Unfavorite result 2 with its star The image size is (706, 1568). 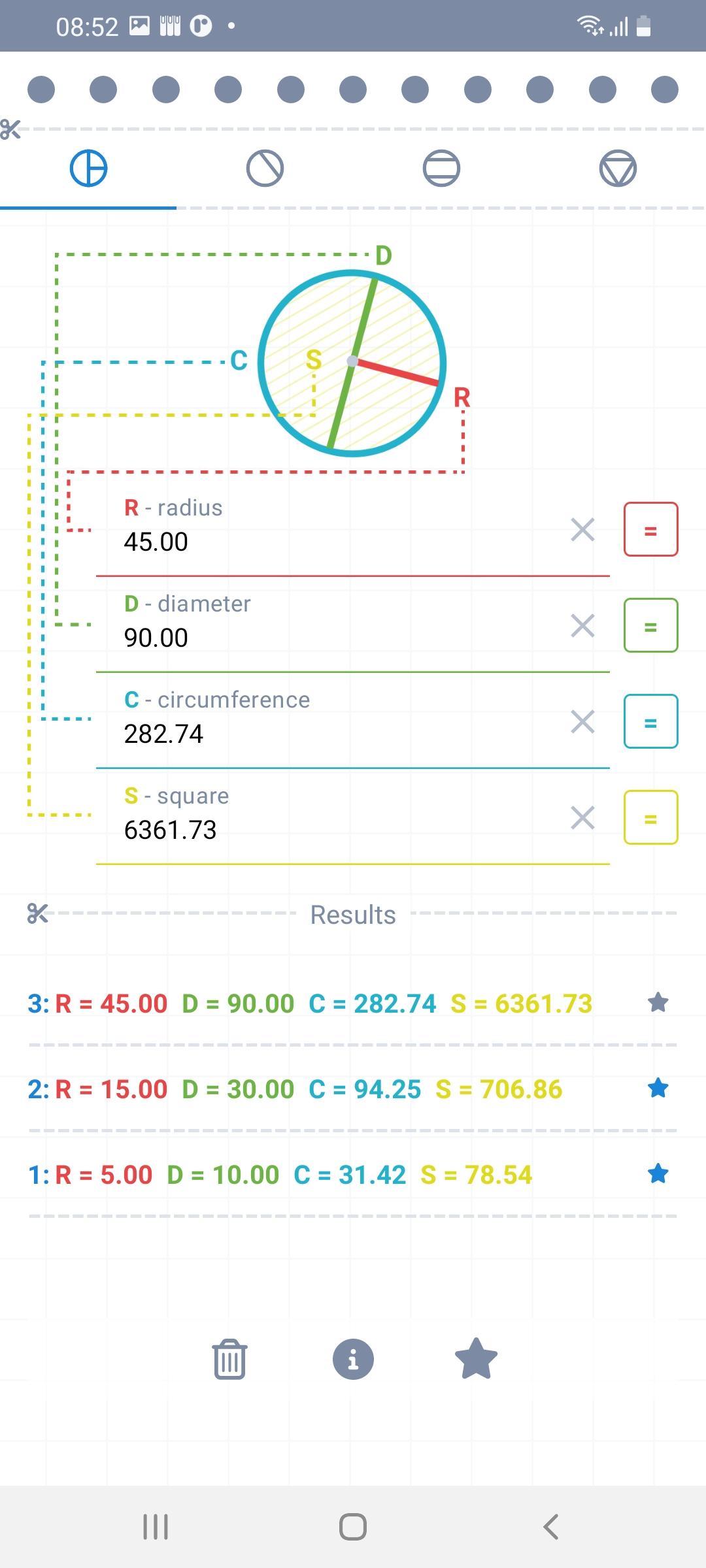pyautogui.click(x=658, y=1088)
